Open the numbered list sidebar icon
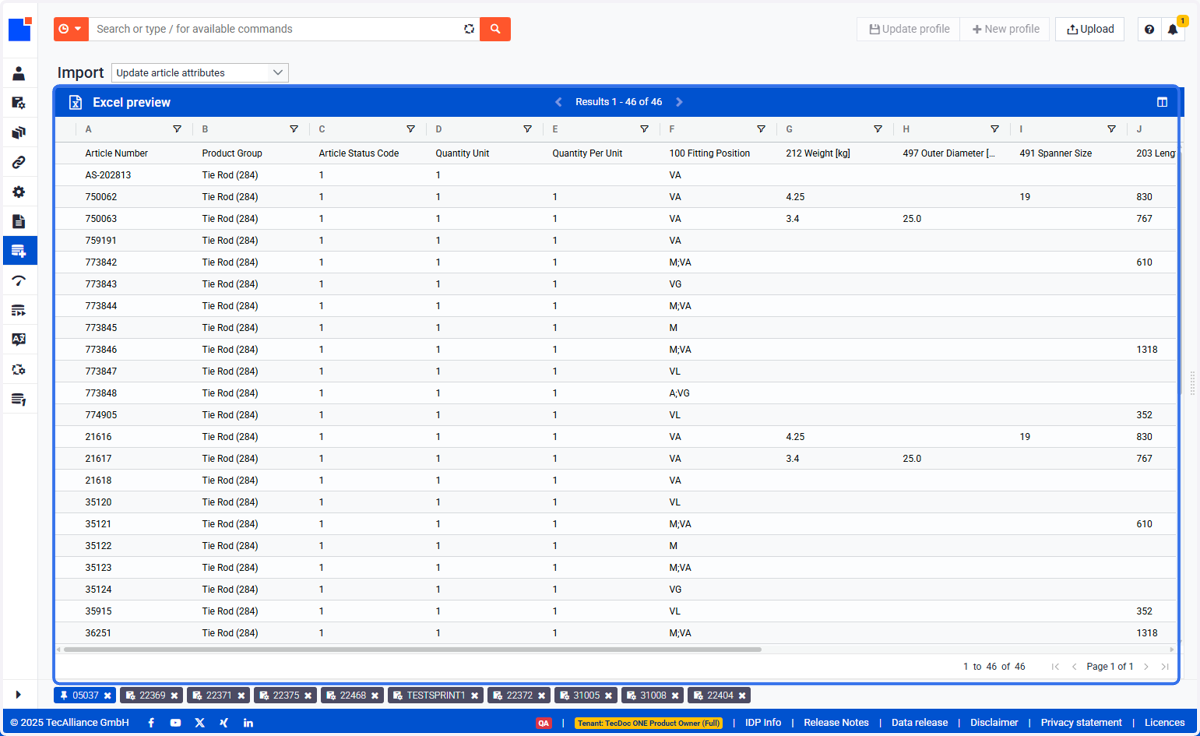Viewport: 1200px width, 736px height. click(18, 399)
